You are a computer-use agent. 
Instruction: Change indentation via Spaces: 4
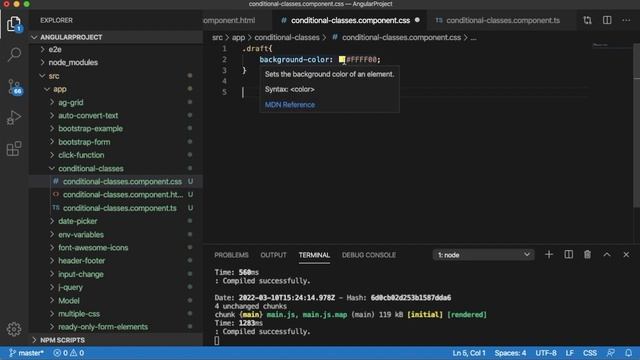point(510,353)
